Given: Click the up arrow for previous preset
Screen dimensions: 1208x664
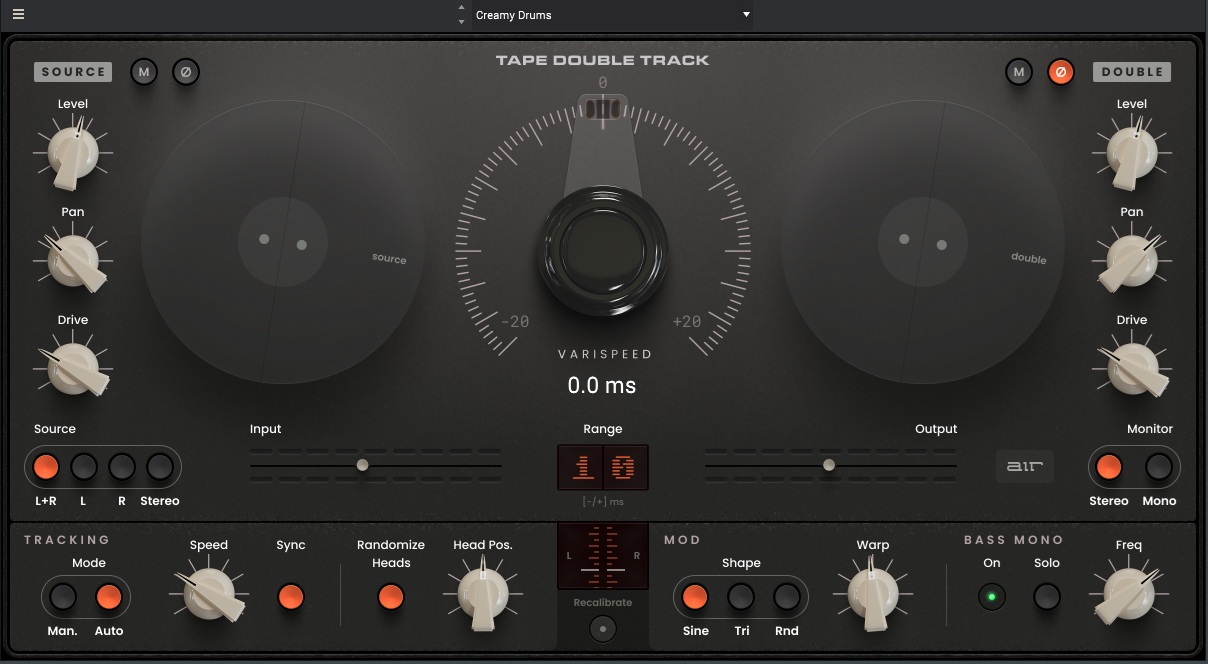Looking at the screenshot, I should (x=461, y=9).
